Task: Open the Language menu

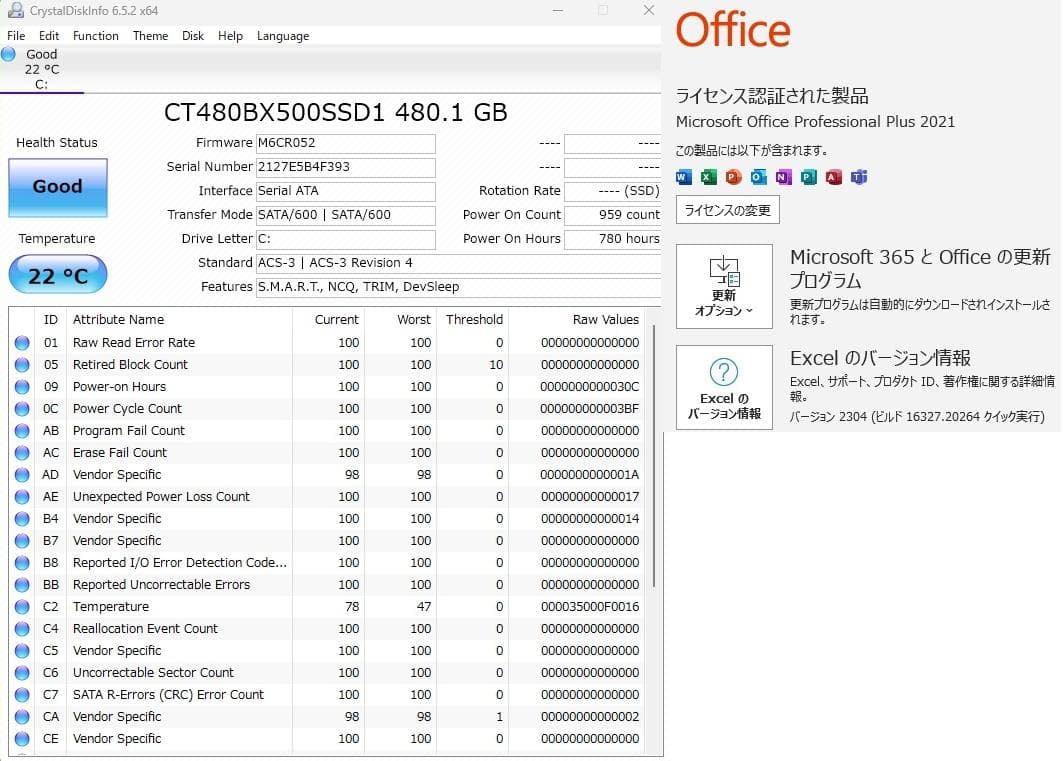Action: tap(283, 35)
